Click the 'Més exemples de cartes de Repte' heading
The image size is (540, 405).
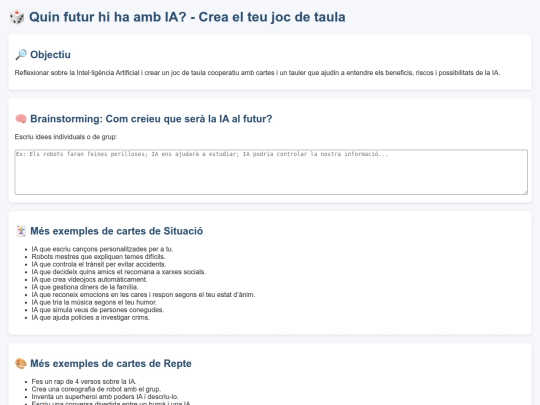[x=111, y=363]
